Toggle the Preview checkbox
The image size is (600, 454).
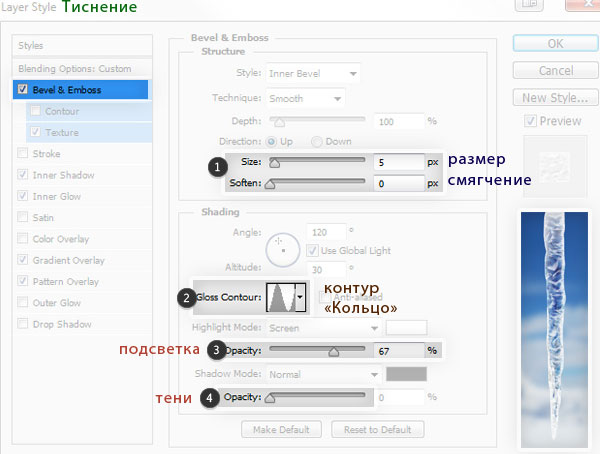coord(530,121)
